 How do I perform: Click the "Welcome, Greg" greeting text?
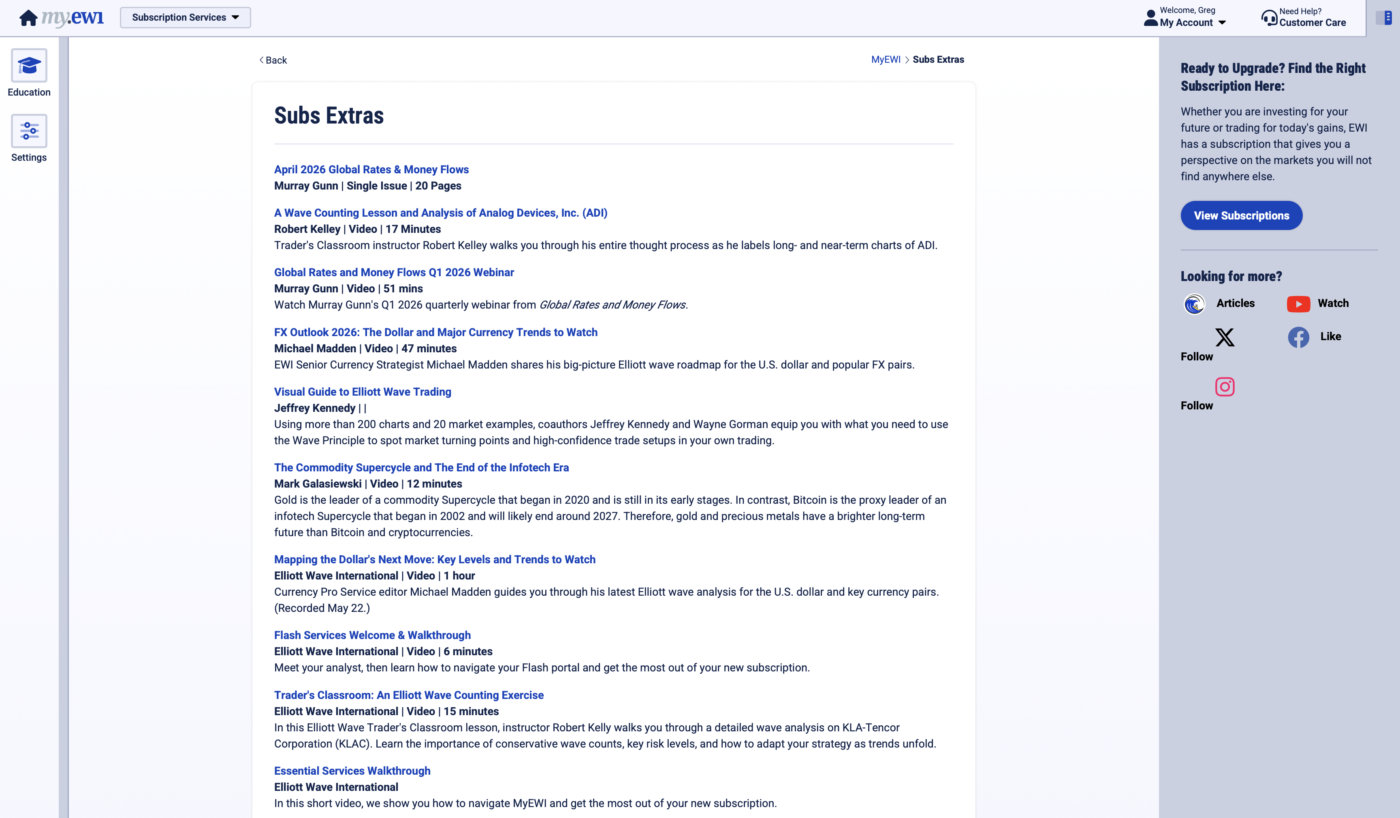[1189, 11]
